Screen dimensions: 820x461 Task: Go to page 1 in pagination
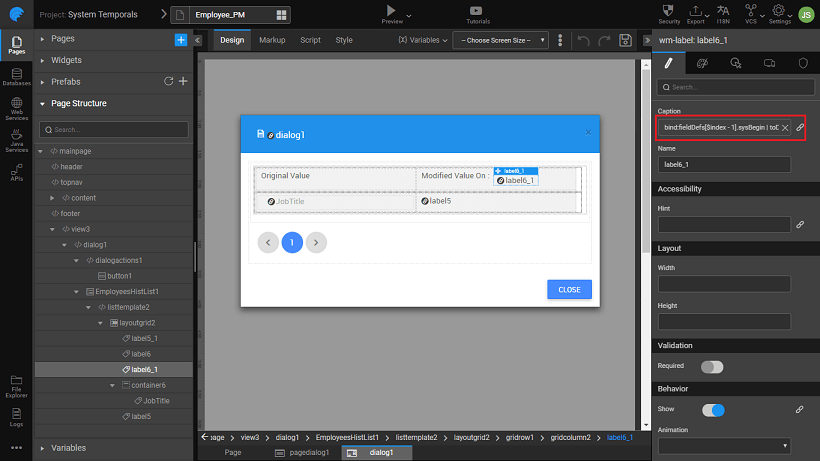(292, 242)
